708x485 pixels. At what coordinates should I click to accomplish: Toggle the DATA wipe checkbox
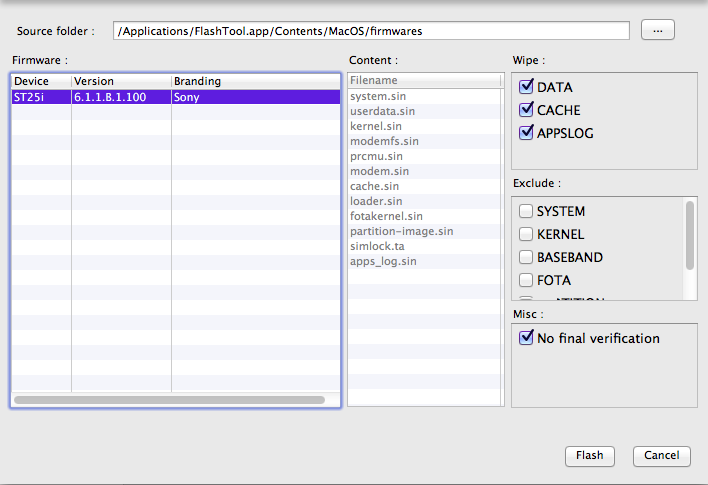point(527,87)
